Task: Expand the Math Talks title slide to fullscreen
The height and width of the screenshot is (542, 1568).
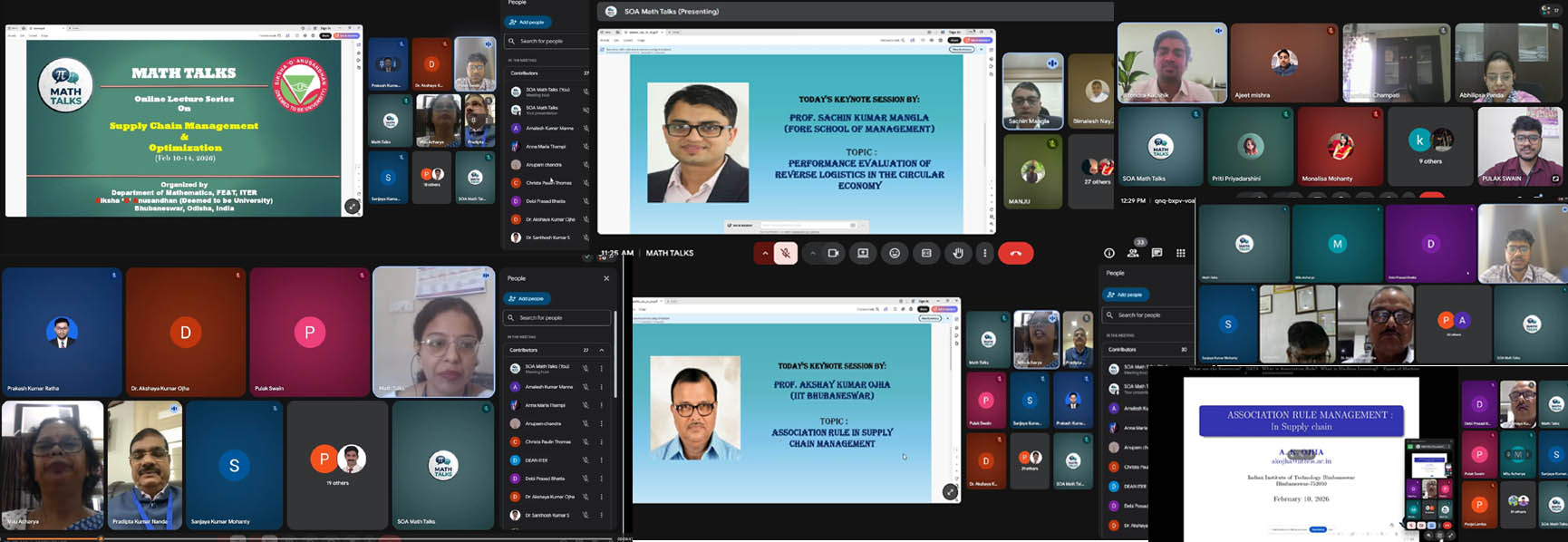Action: tap(353, 207)
